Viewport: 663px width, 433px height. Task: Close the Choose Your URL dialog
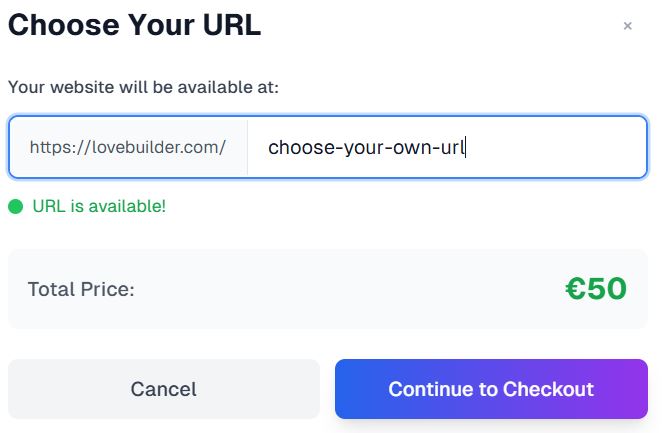(x=627, y=27)
